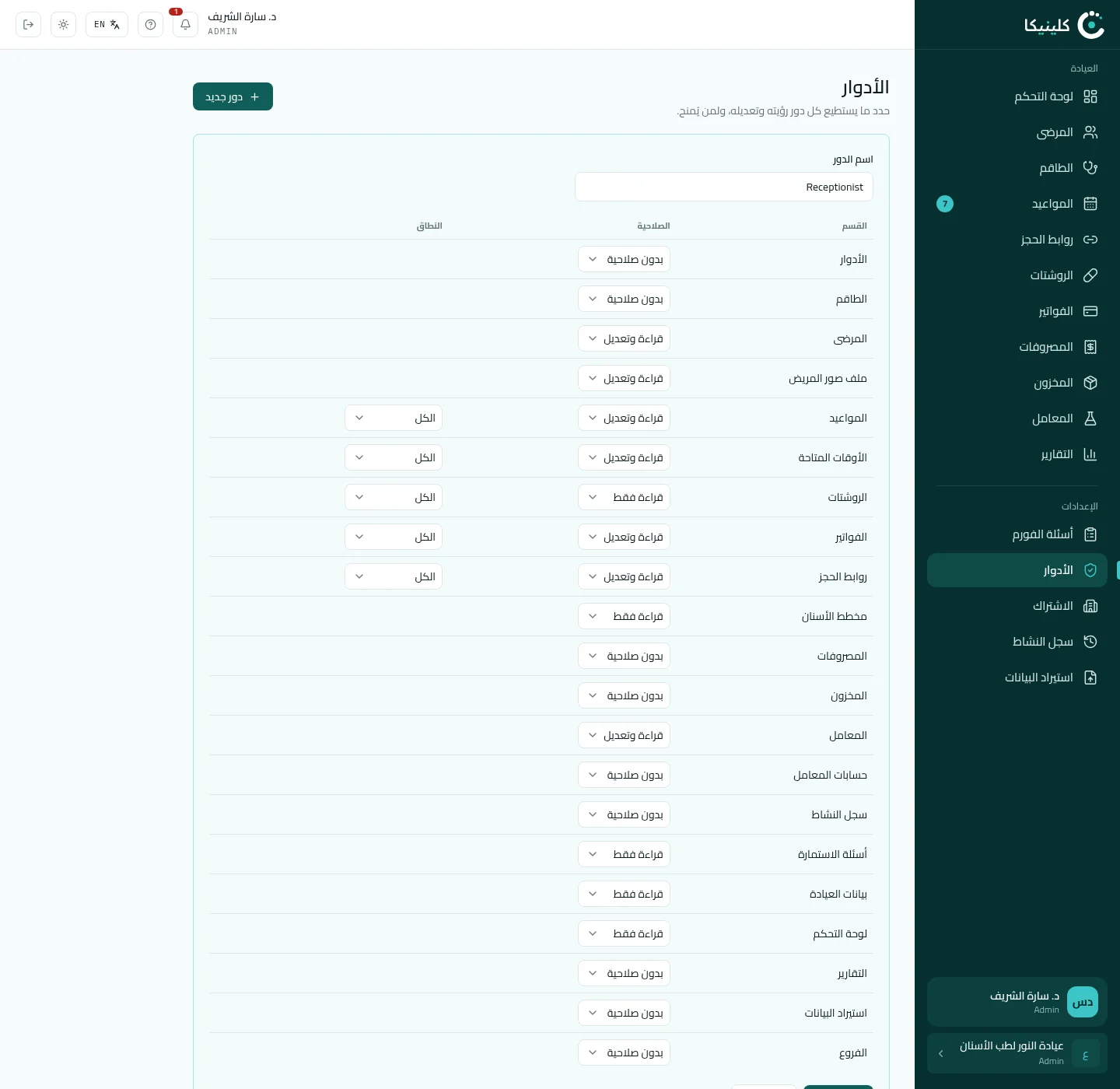Click the logout icon in top bar

[28, 25]
